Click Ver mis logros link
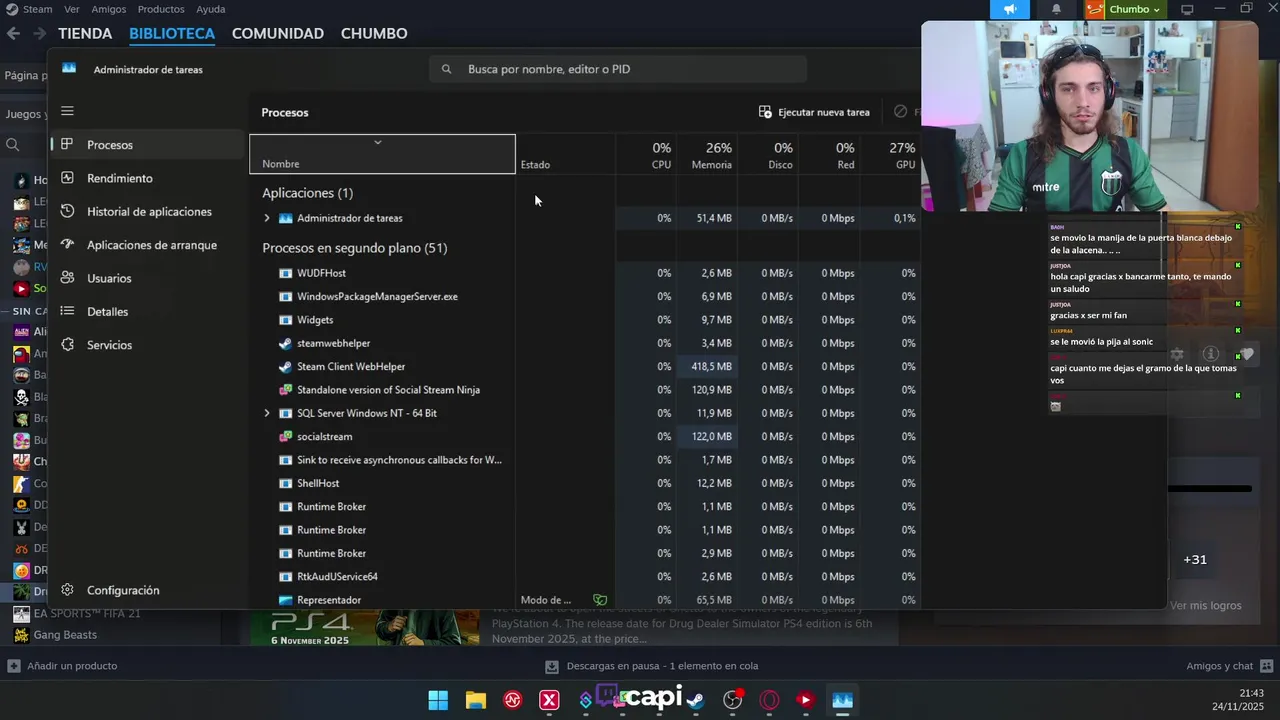This screenshot has height=720, width=1280. coord(1205,605)
